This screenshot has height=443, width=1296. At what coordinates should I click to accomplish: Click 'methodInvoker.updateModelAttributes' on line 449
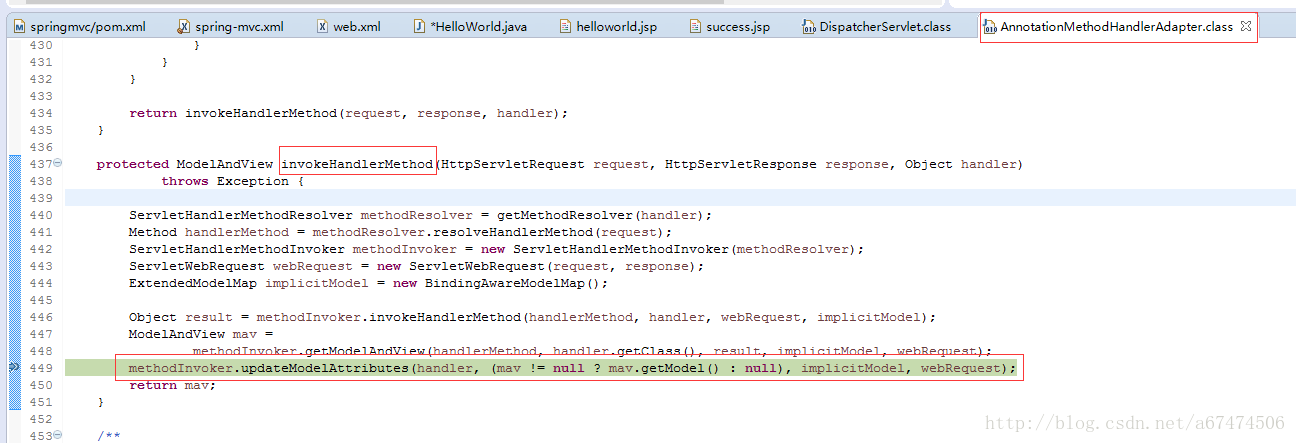269,368
